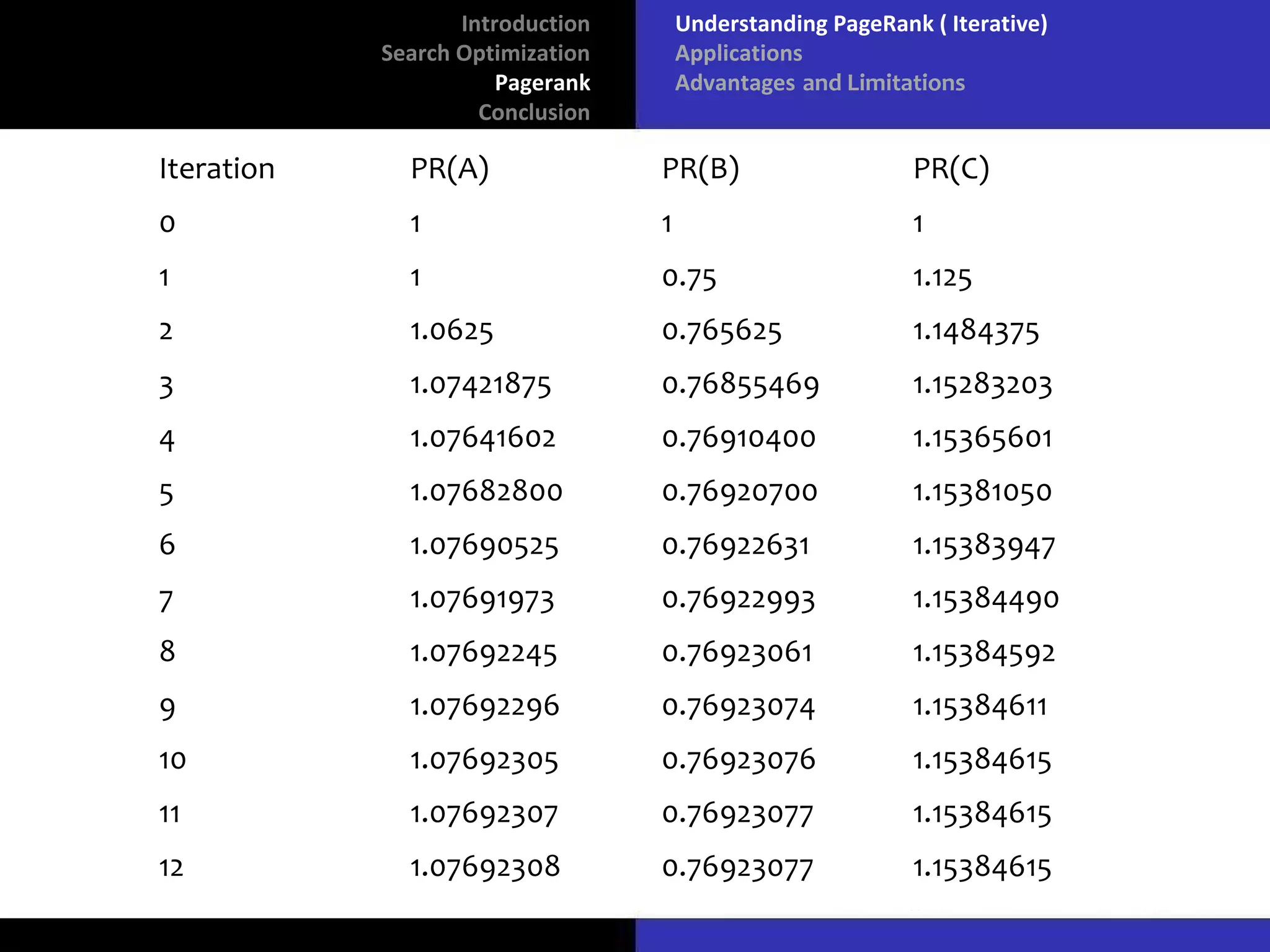Click the Iteration column header
This screenshot has width=1270, height=952.
pyautogui.click(x=216, y=169)
